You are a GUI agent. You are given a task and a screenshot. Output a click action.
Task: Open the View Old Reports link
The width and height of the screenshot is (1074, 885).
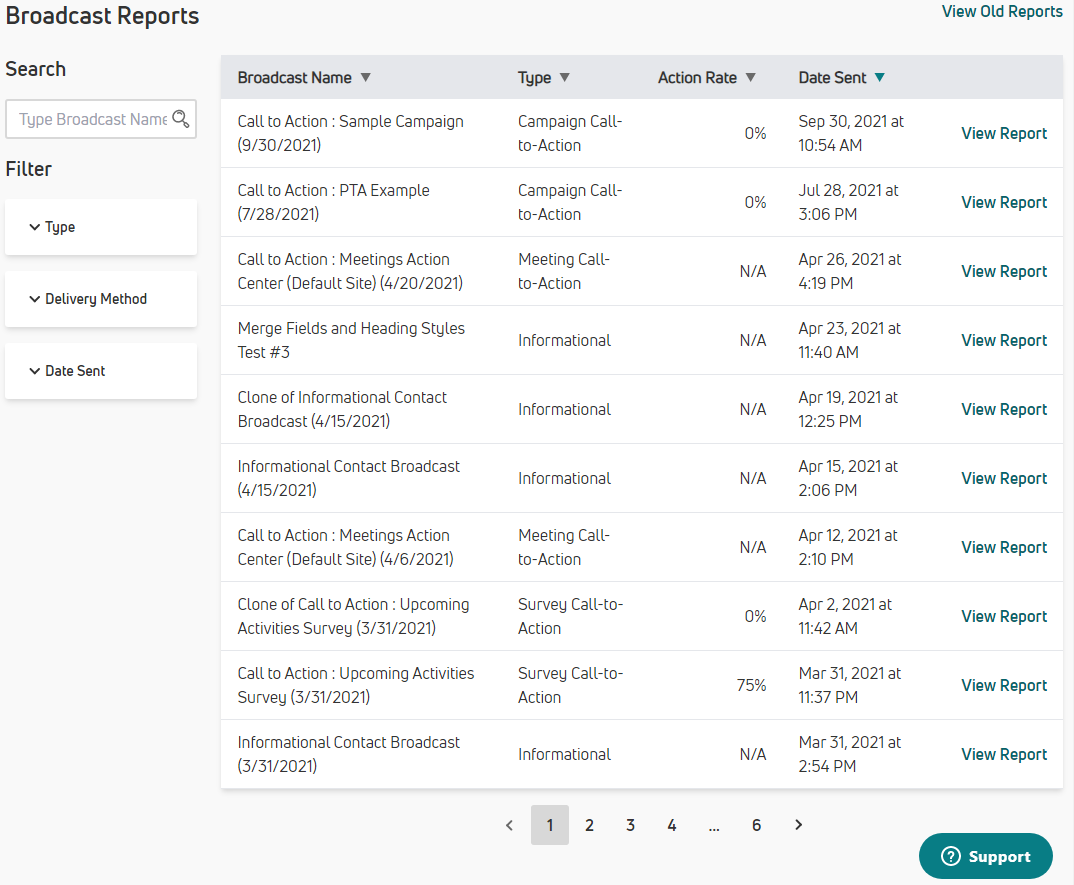1002,12
